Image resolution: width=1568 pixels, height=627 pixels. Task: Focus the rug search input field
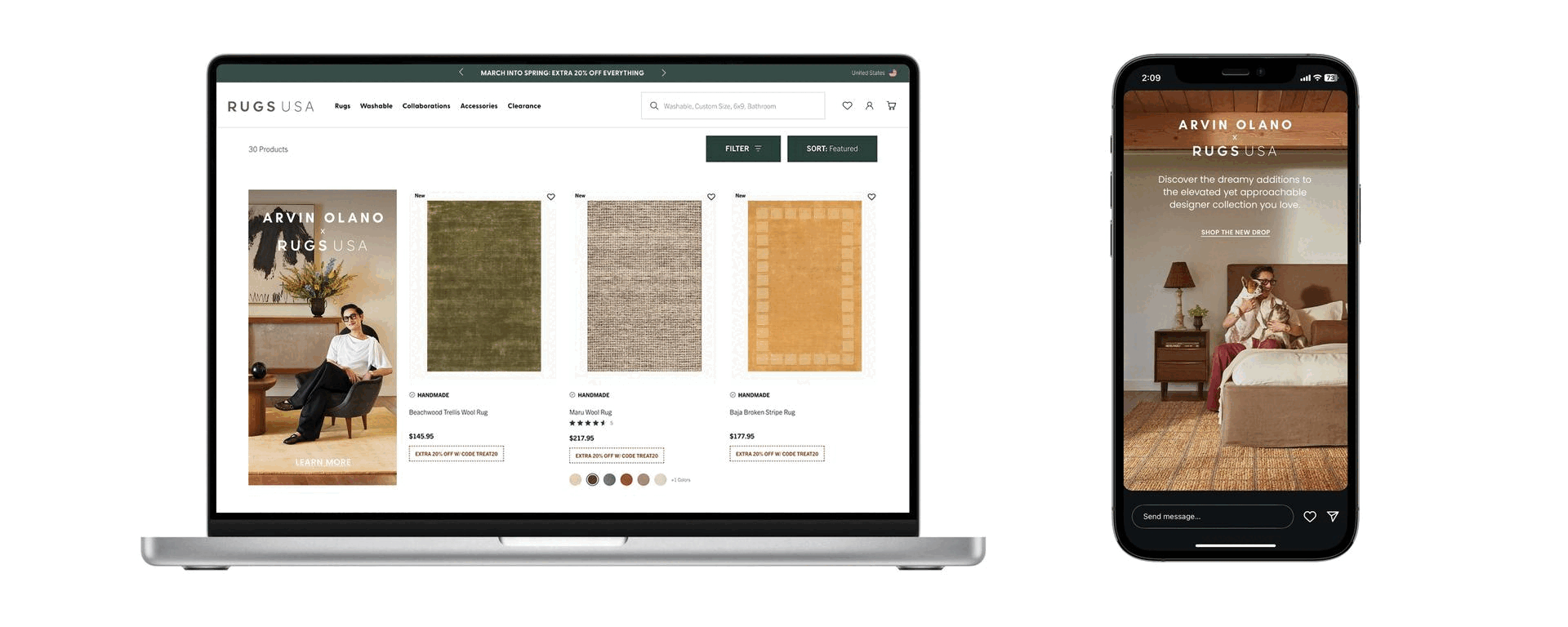coord(733,106)
